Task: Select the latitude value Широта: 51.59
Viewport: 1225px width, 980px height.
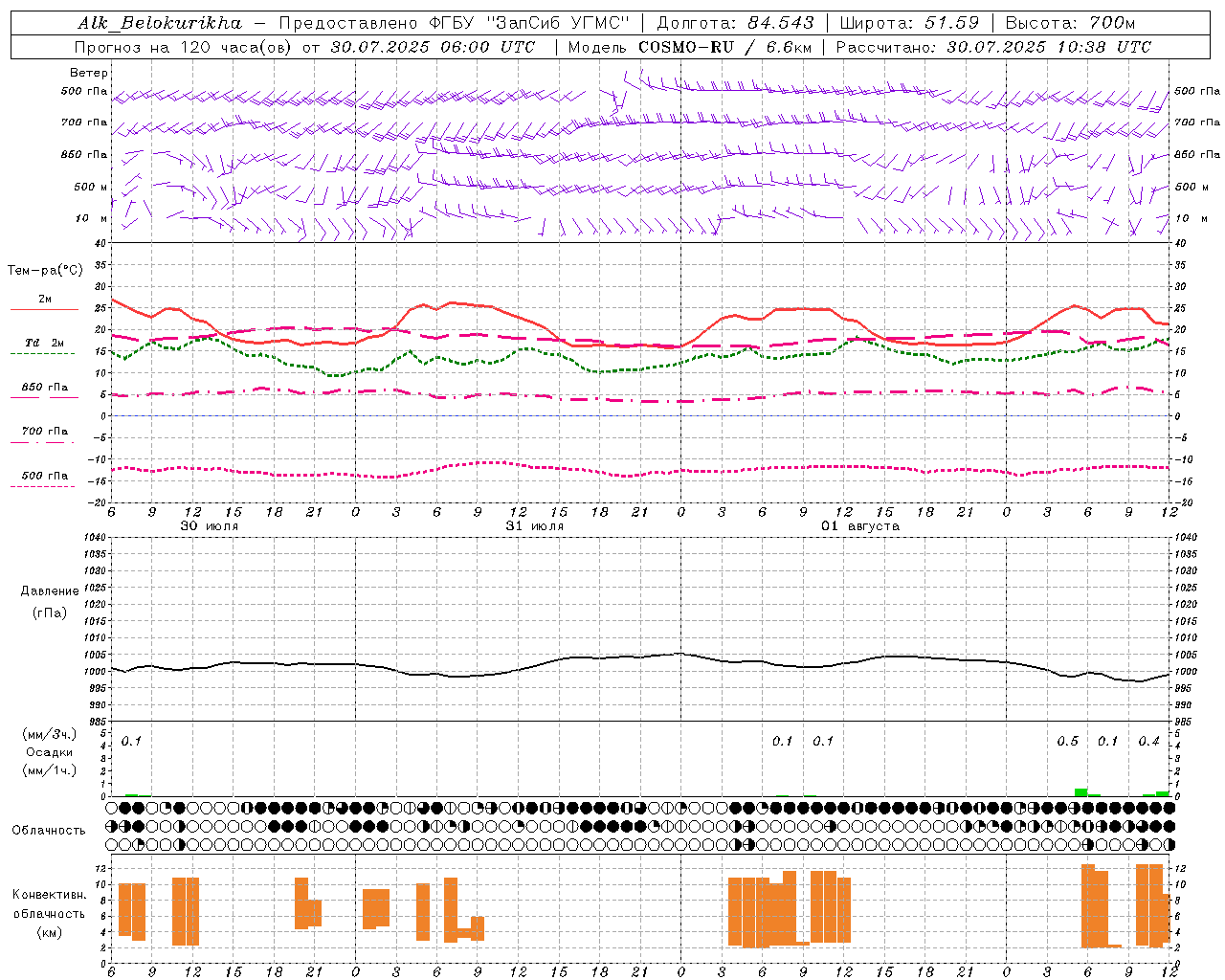Action: click(x=909, y=23)
